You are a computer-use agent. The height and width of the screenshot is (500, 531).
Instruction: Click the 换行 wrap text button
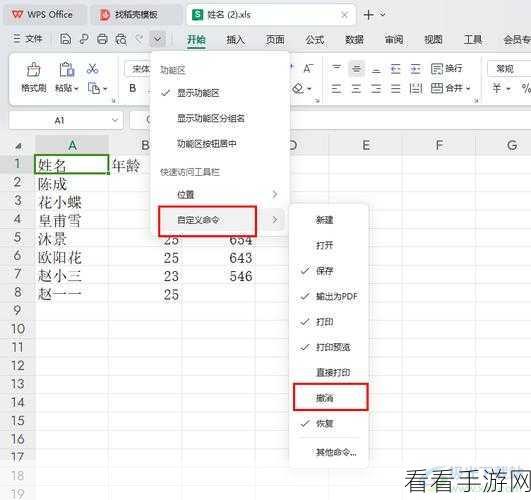click(447, 68)
